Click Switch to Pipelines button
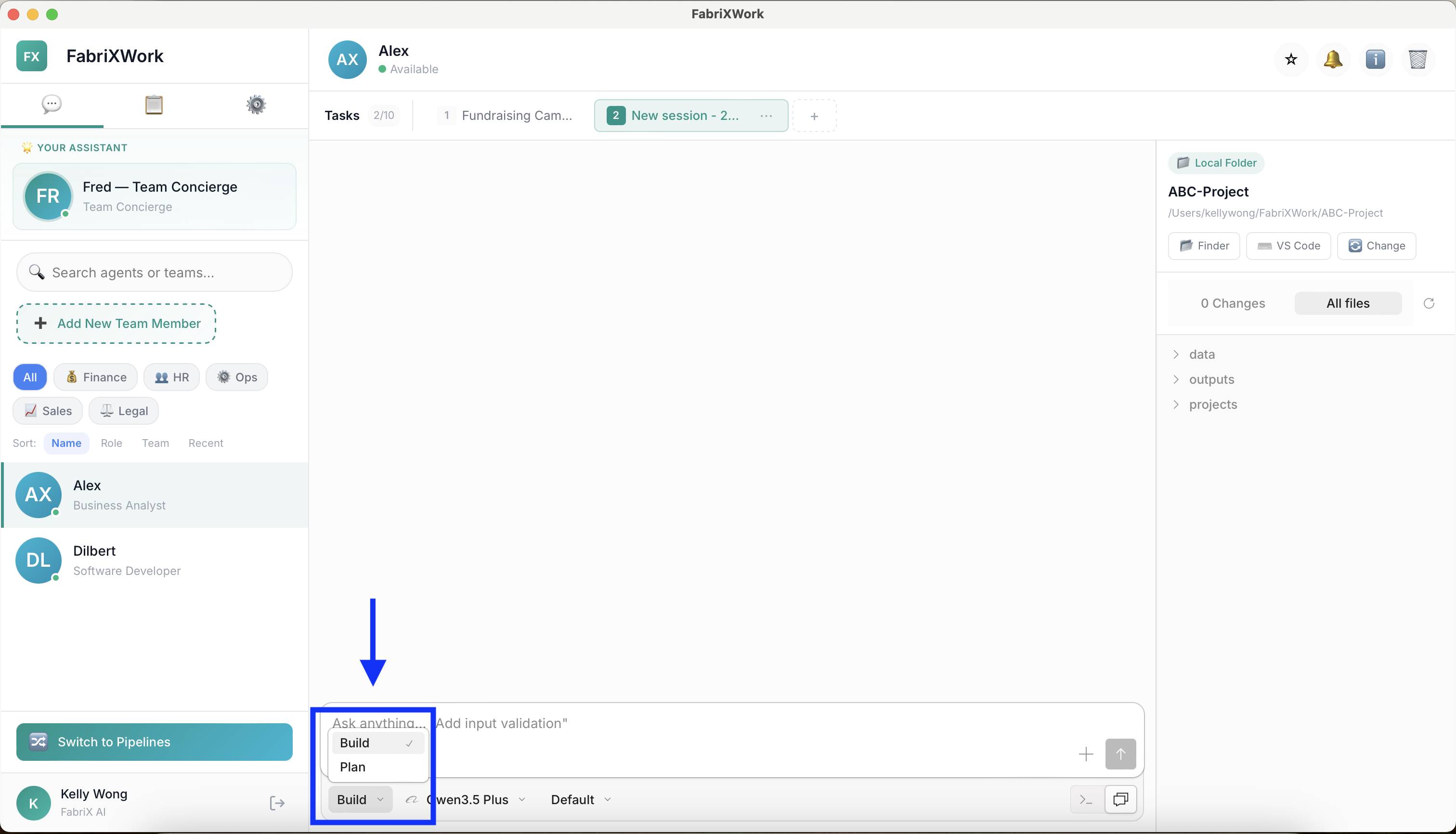 [154, 742]
